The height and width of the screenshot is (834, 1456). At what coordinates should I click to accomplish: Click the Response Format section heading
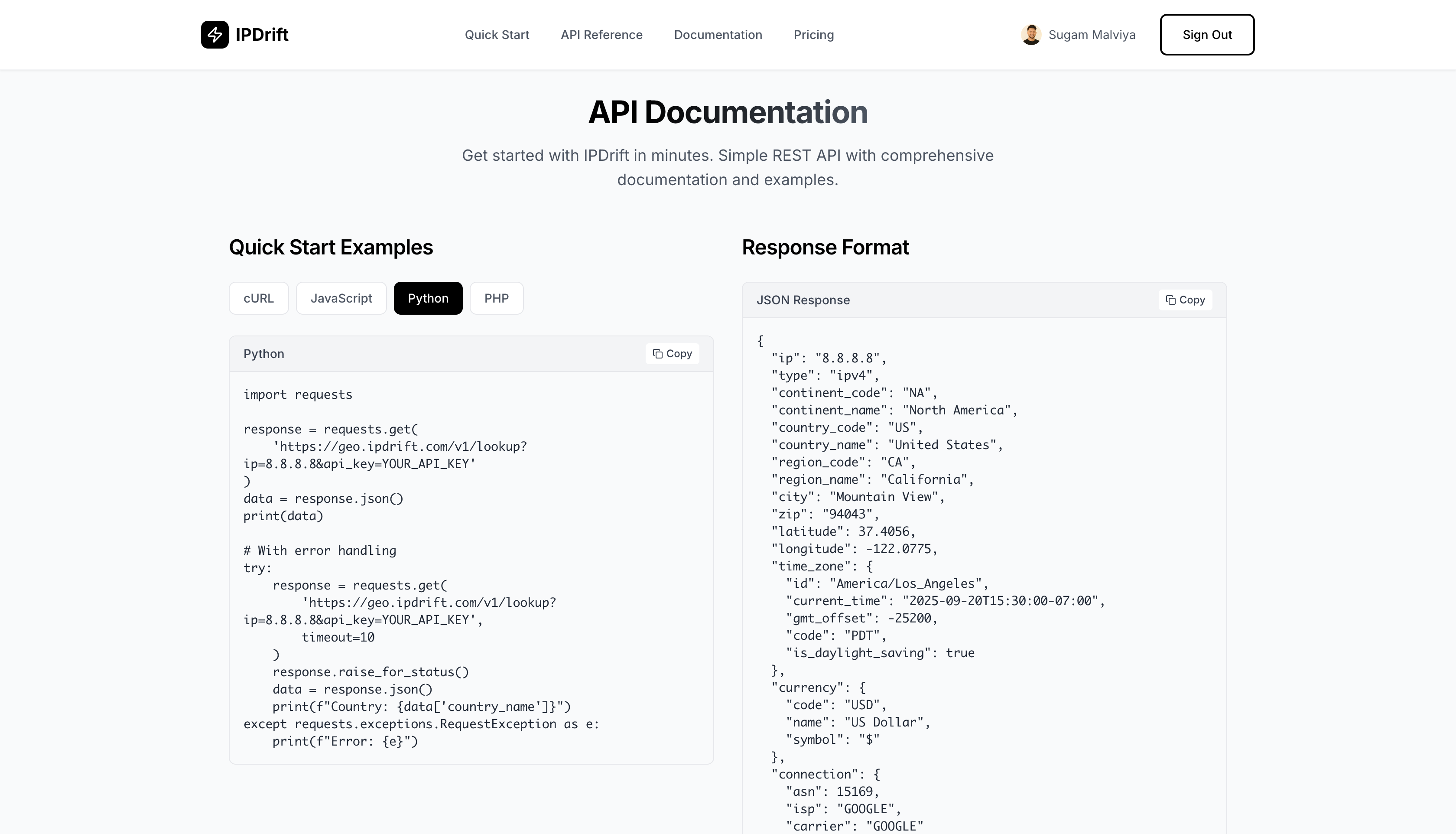click(825, 248)
